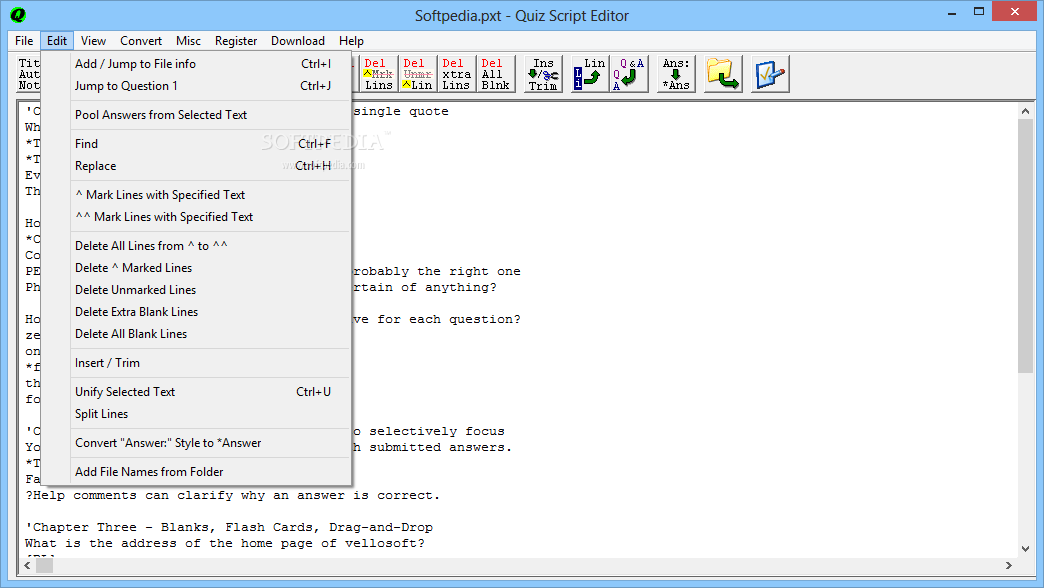Screen dimensions: 1044x588
Task: Click the vertical scrollbar down arrow
Action: pos(1025,549)
